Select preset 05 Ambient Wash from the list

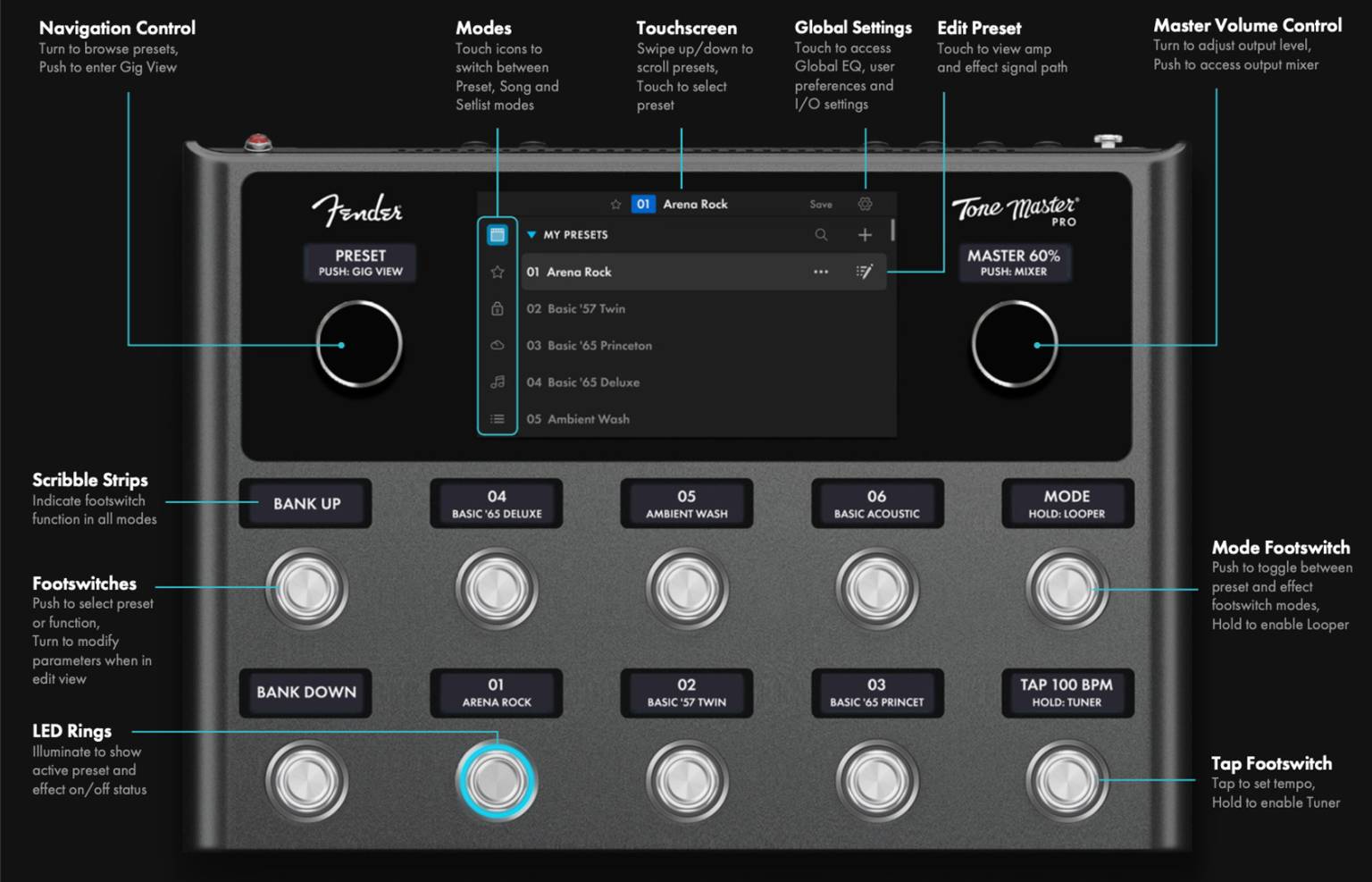click(x=580, y=418)
